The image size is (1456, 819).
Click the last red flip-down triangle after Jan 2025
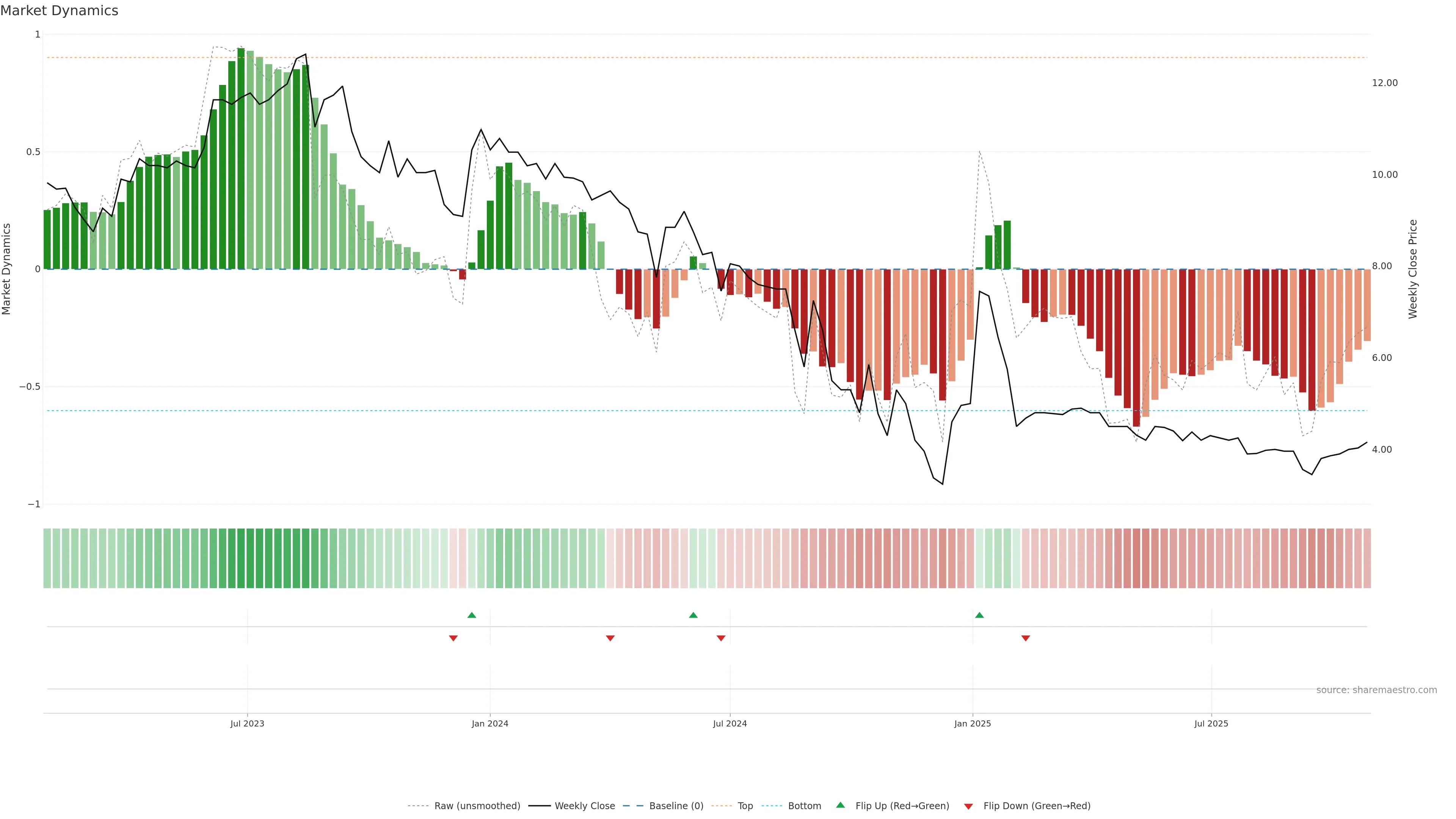pos(1025,638)
